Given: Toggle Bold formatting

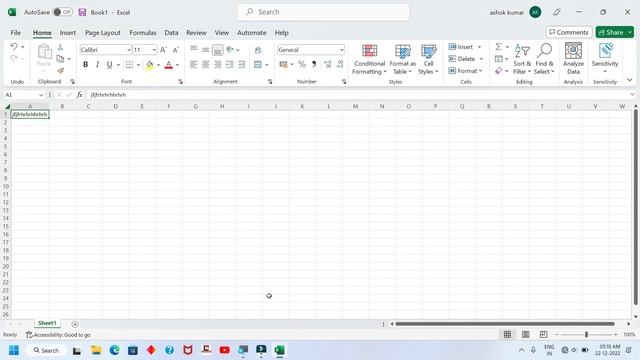Looking at the screenshot, I should tap(85, 64).
